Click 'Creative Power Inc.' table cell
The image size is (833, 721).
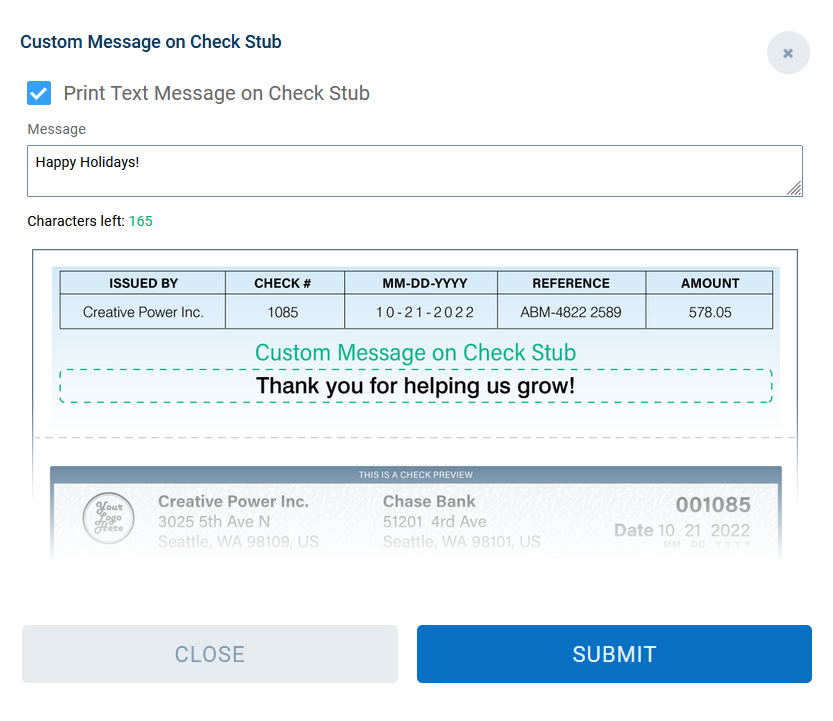(x=143, y=312)
